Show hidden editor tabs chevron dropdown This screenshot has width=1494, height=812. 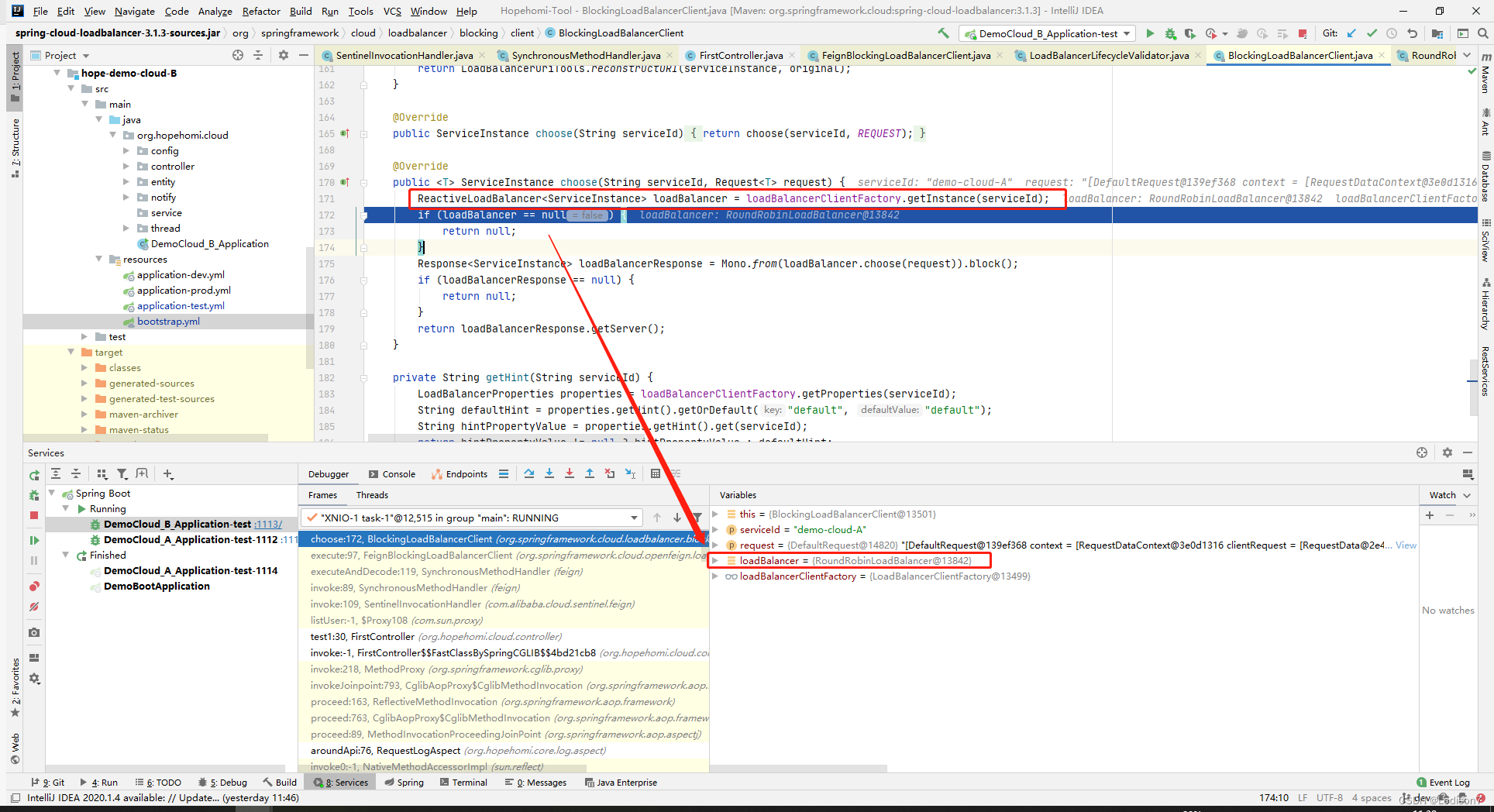[1467, 55]
